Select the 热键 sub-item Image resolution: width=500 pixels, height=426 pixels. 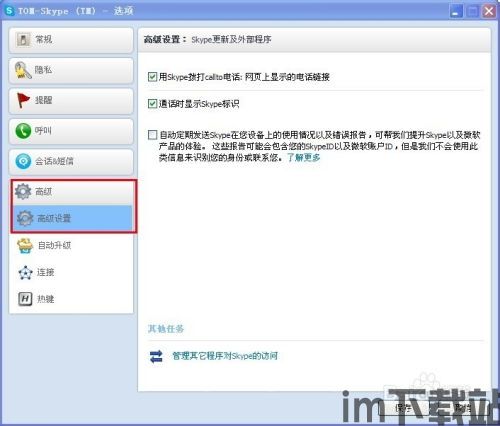click(71, 299)
